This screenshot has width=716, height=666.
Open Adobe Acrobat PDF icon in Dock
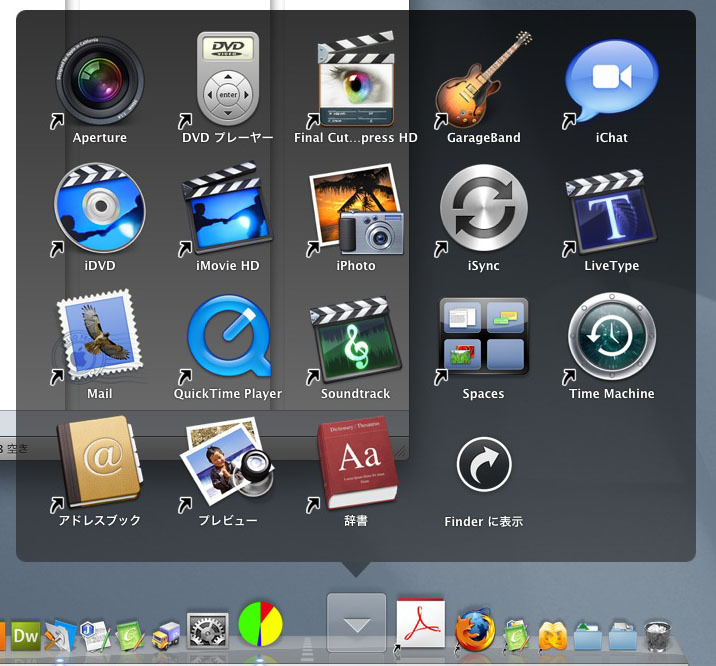pos(420,623)
